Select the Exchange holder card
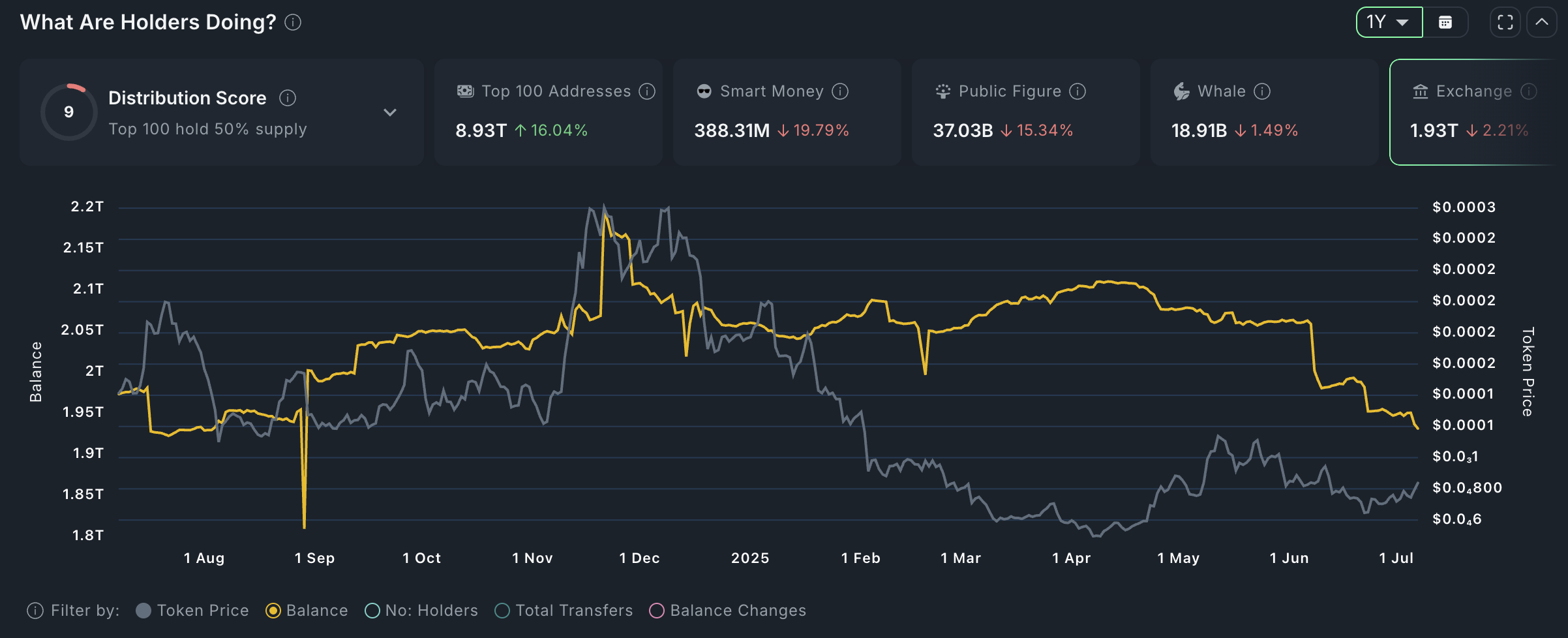The width and height of the screenshot is (1568, 638). click(x=1474, y=112)
